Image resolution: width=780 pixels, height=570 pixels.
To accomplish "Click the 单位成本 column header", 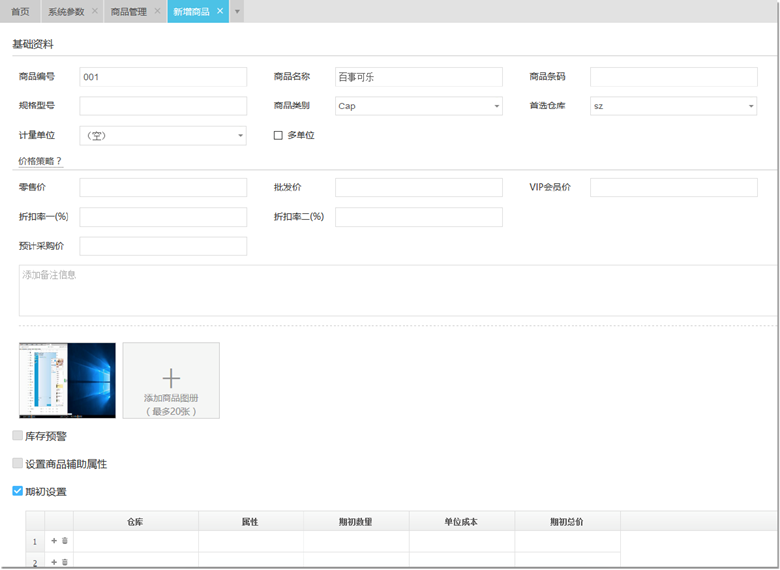I will (462, 522).
